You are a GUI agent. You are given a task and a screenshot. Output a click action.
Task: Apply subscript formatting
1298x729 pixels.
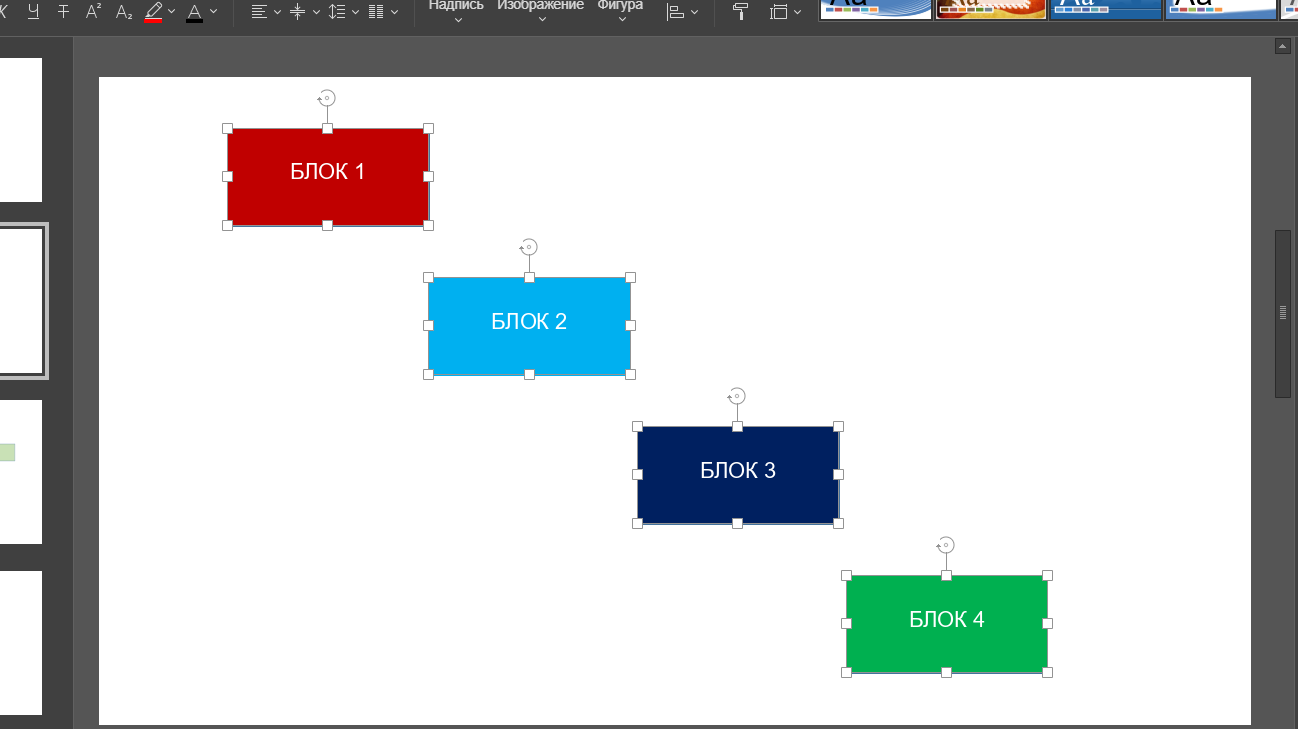pyautogui.click(x=123, y=12)
